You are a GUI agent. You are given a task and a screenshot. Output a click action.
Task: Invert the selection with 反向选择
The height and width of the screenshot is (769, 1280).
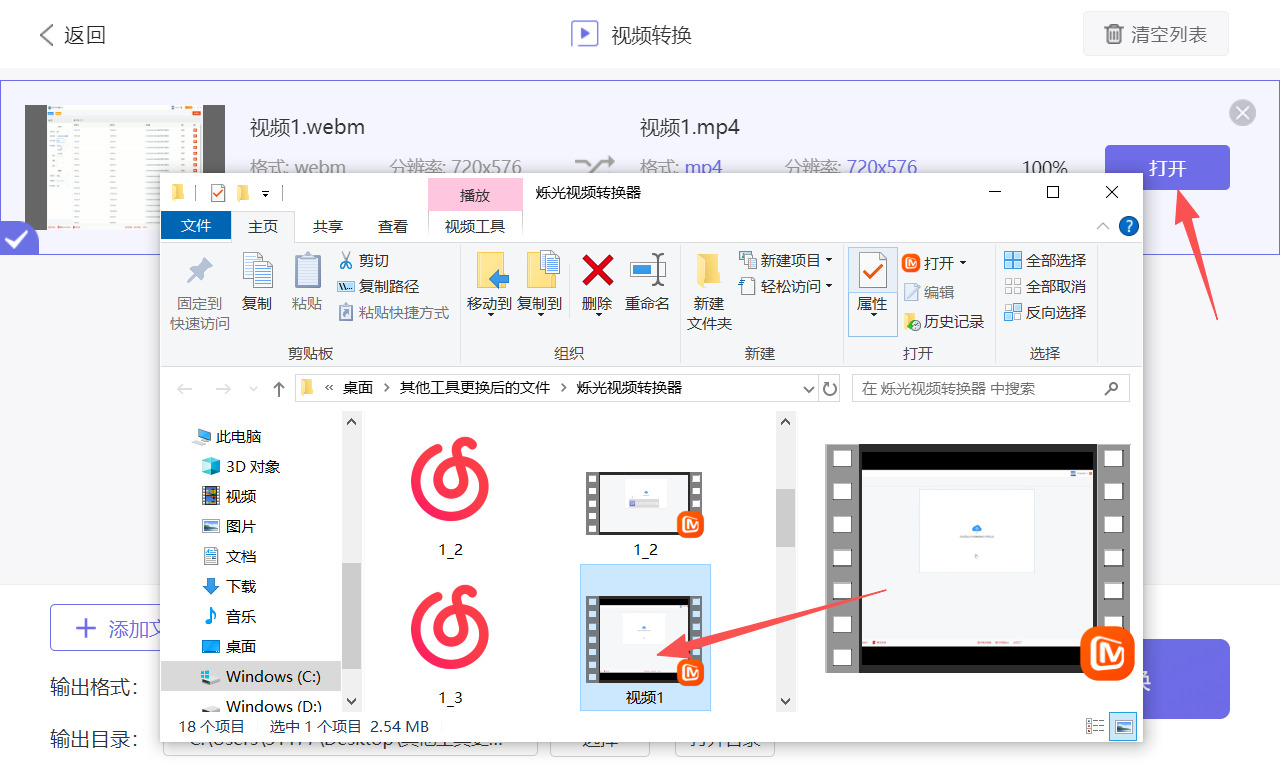1045,312
